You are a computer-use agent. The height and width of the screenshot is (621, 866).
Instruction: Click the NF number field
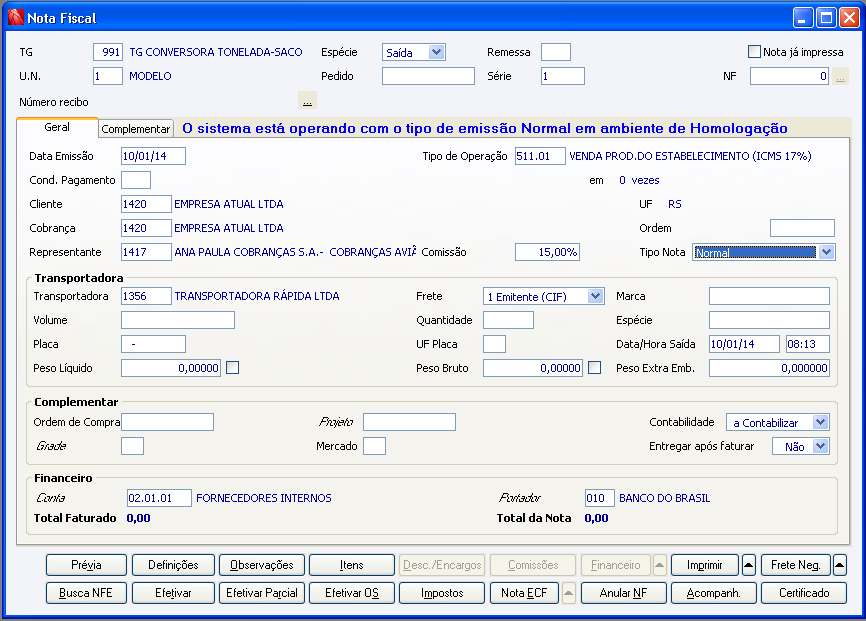click(789, 76)
